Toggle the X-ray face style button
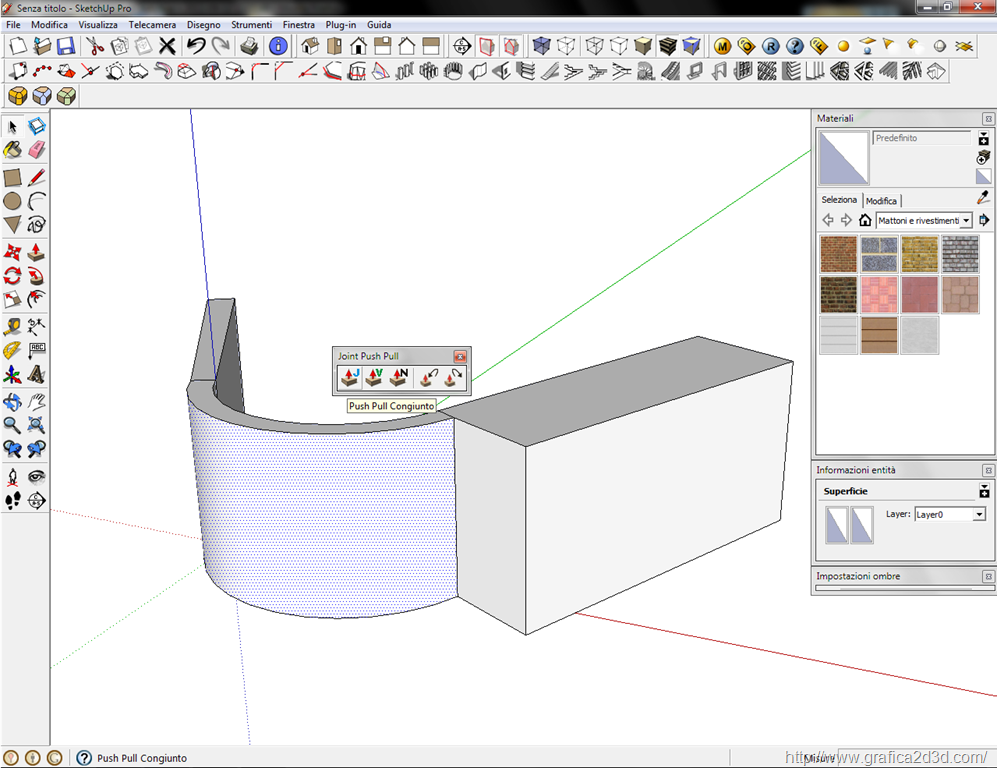997x768 pixels. [x=541, y=46]
